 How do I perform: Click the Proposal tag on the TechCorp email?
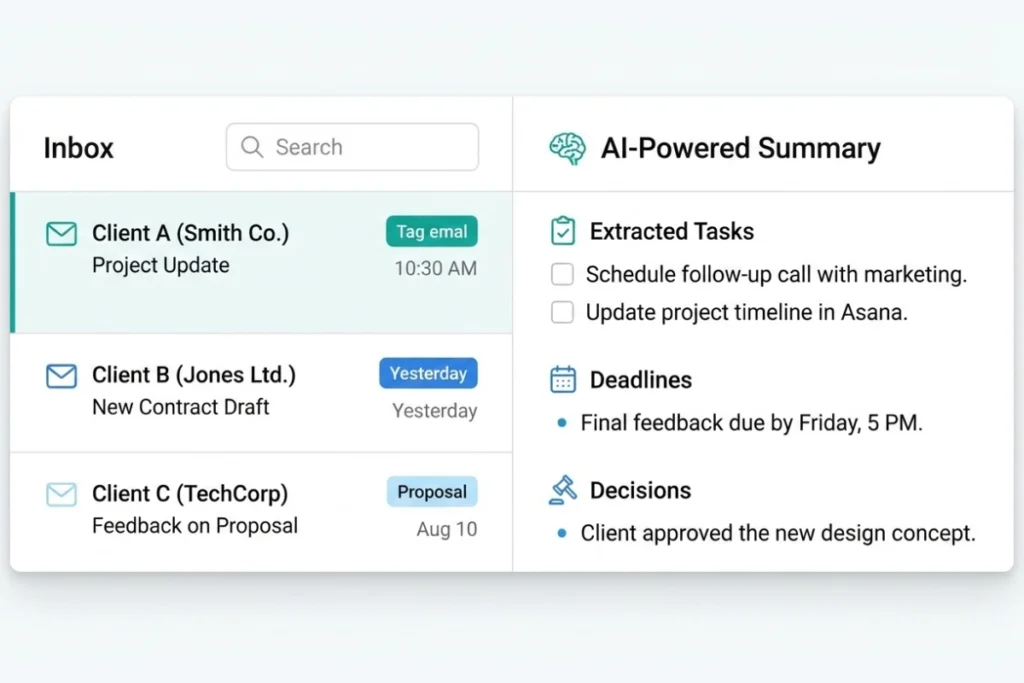(431, 491)
